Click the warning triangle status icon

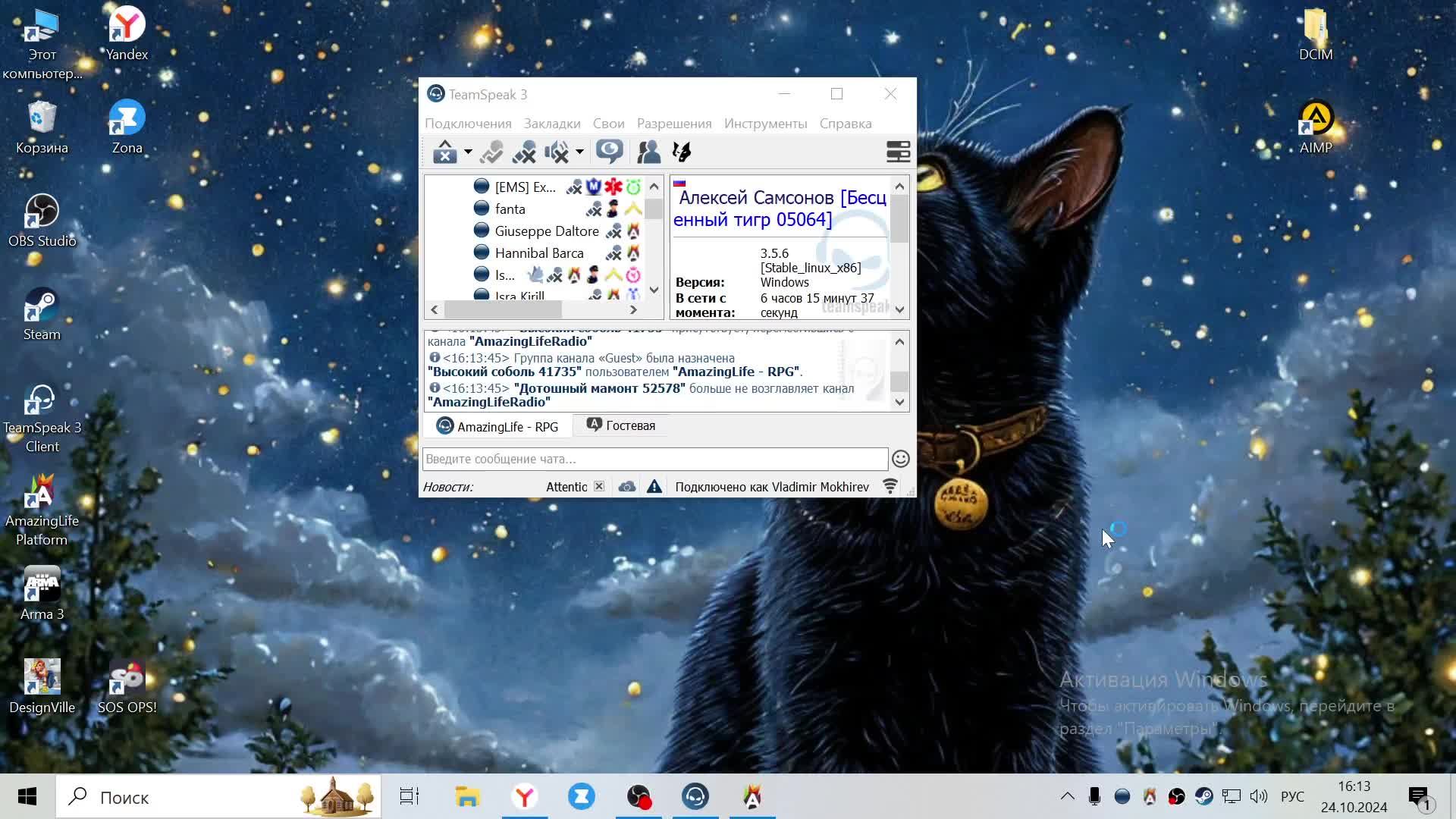click(654, 487)
